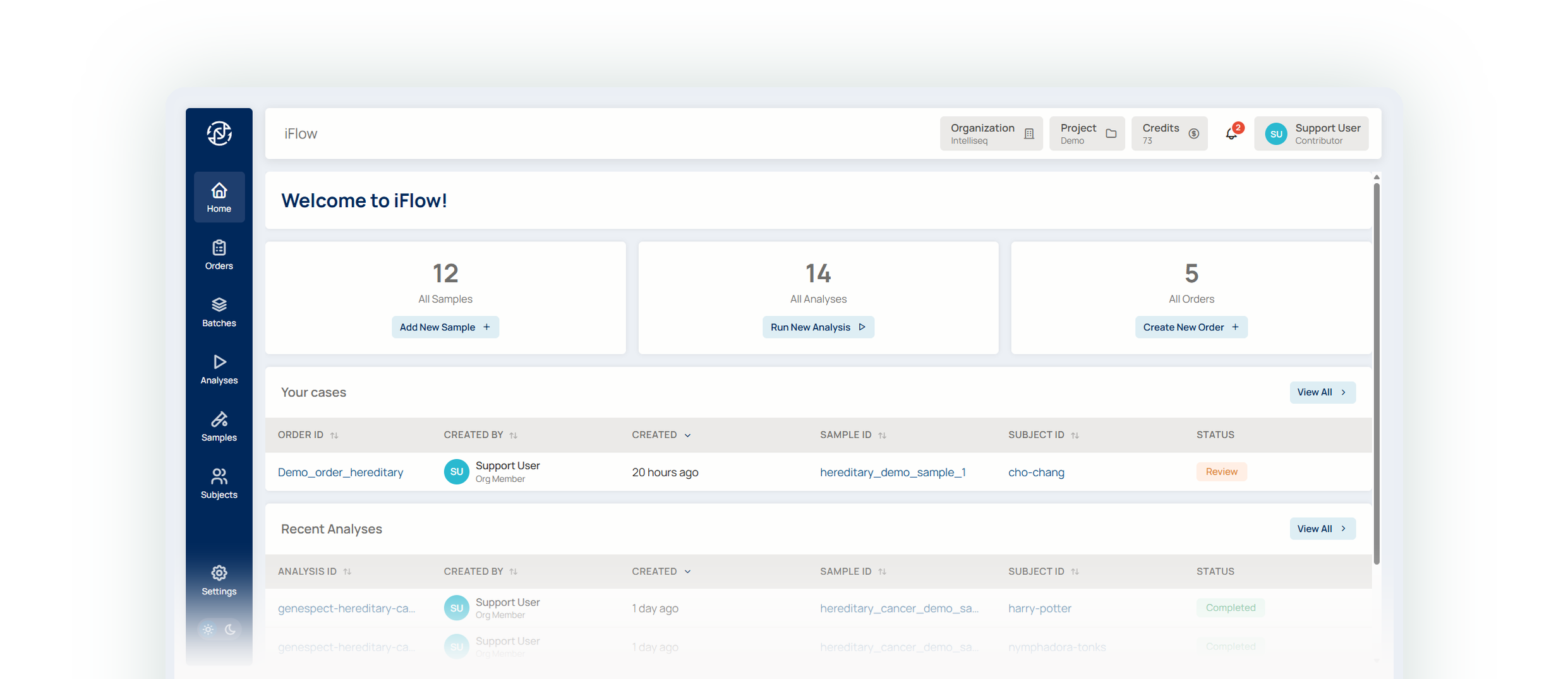Click the Review status badge

point(1221,472)
